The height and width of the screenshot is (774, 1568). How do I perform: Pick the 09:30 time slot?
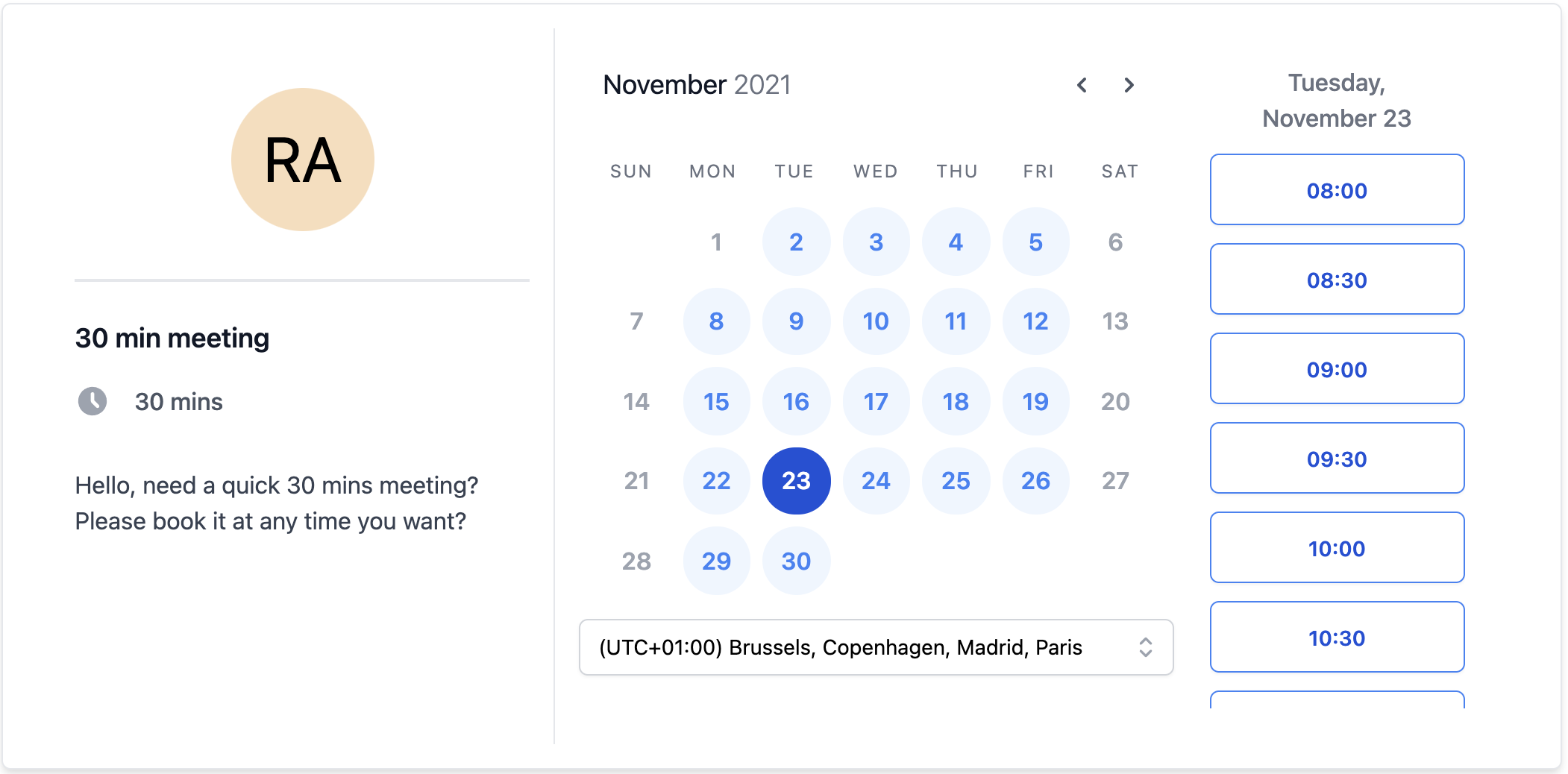point(1337,459)
